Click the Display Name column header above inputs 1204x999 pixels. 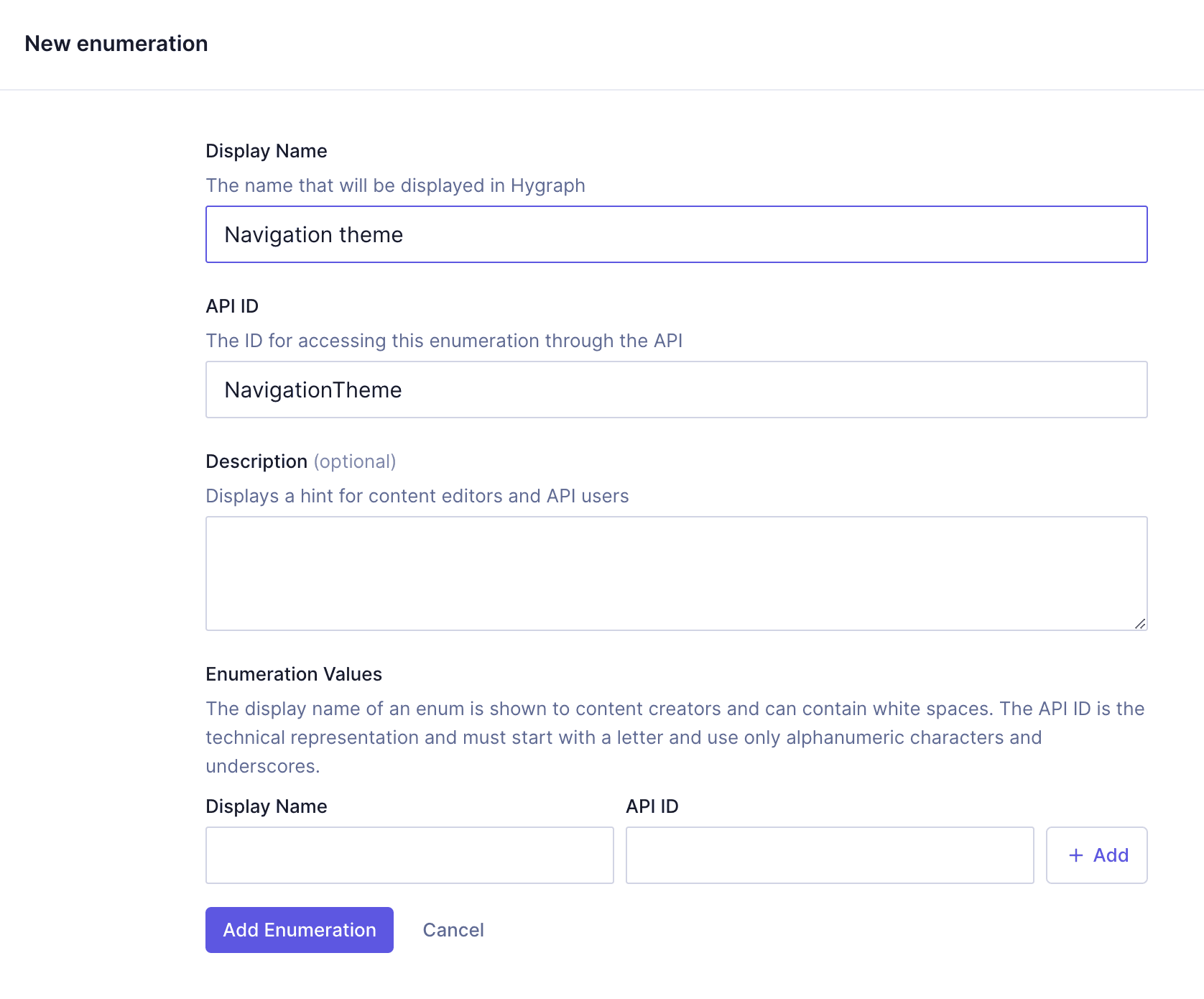(x=267, y=806)
